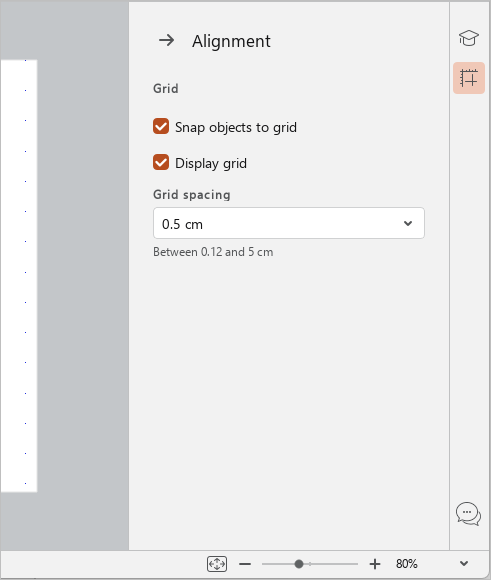This screenshot has width=491, height=580.
Task: Expand the Grid spacing dropdown arrow
Action: [408, 223]
